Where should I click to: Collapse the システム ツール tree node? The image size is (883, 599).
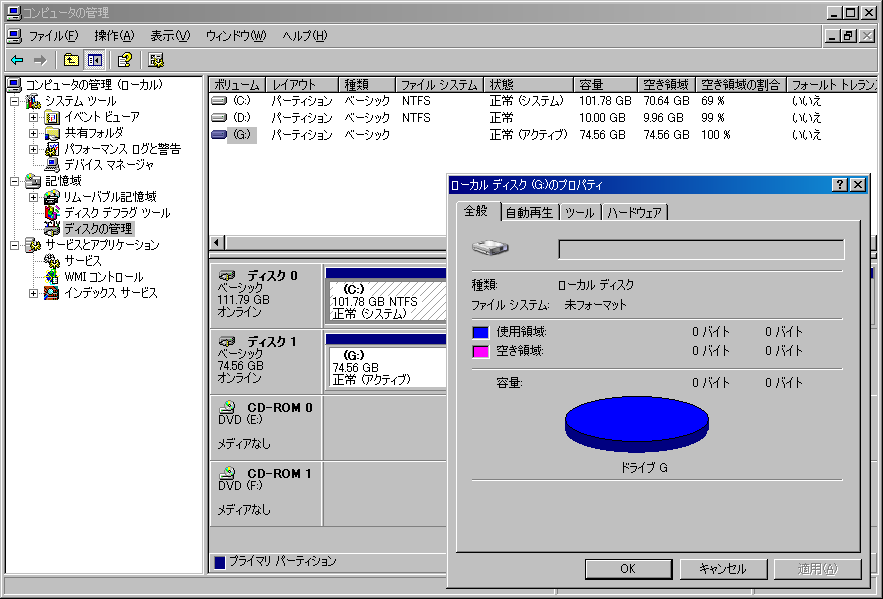point(15,101)
